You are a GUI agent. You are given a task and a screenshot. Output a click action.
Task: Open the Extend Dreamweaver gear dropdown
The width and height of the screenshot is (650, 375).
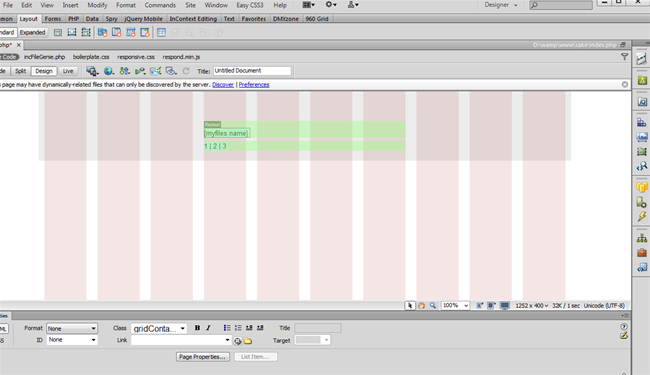(331, 5)
